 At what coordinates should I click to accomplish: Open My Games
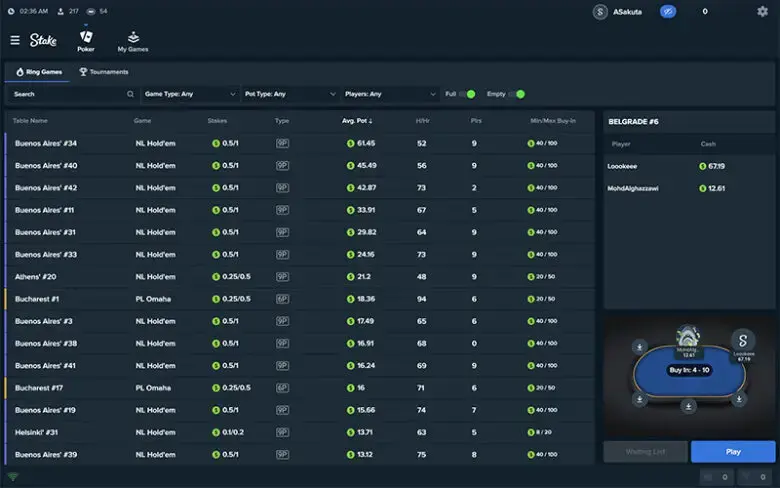pos(133,42)
